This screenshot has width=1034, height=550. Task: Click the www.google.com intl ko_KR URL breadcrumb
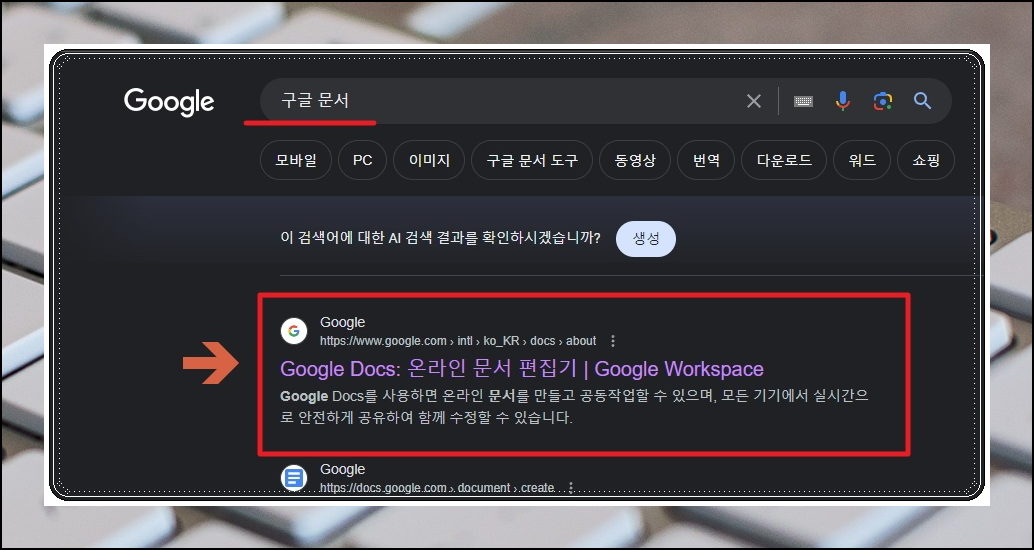458,341
